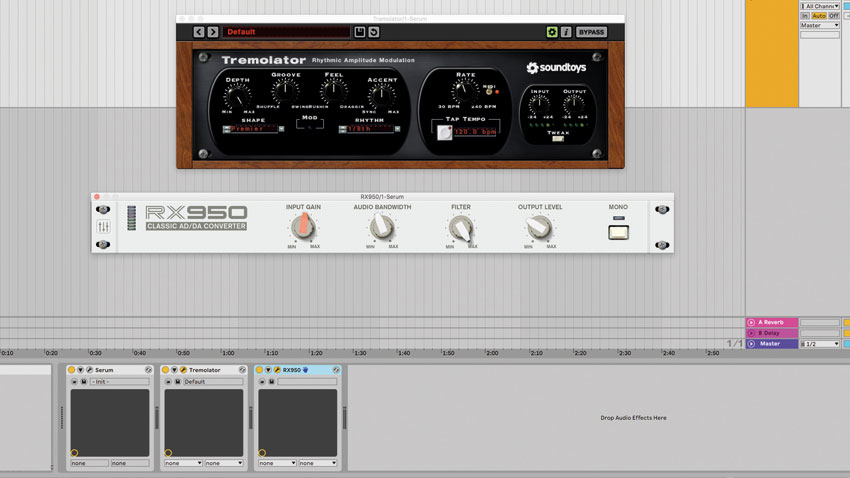Open Tremolator plugin window via wrench icon
This screenshot has height=478, width=850.
[183, 370]
